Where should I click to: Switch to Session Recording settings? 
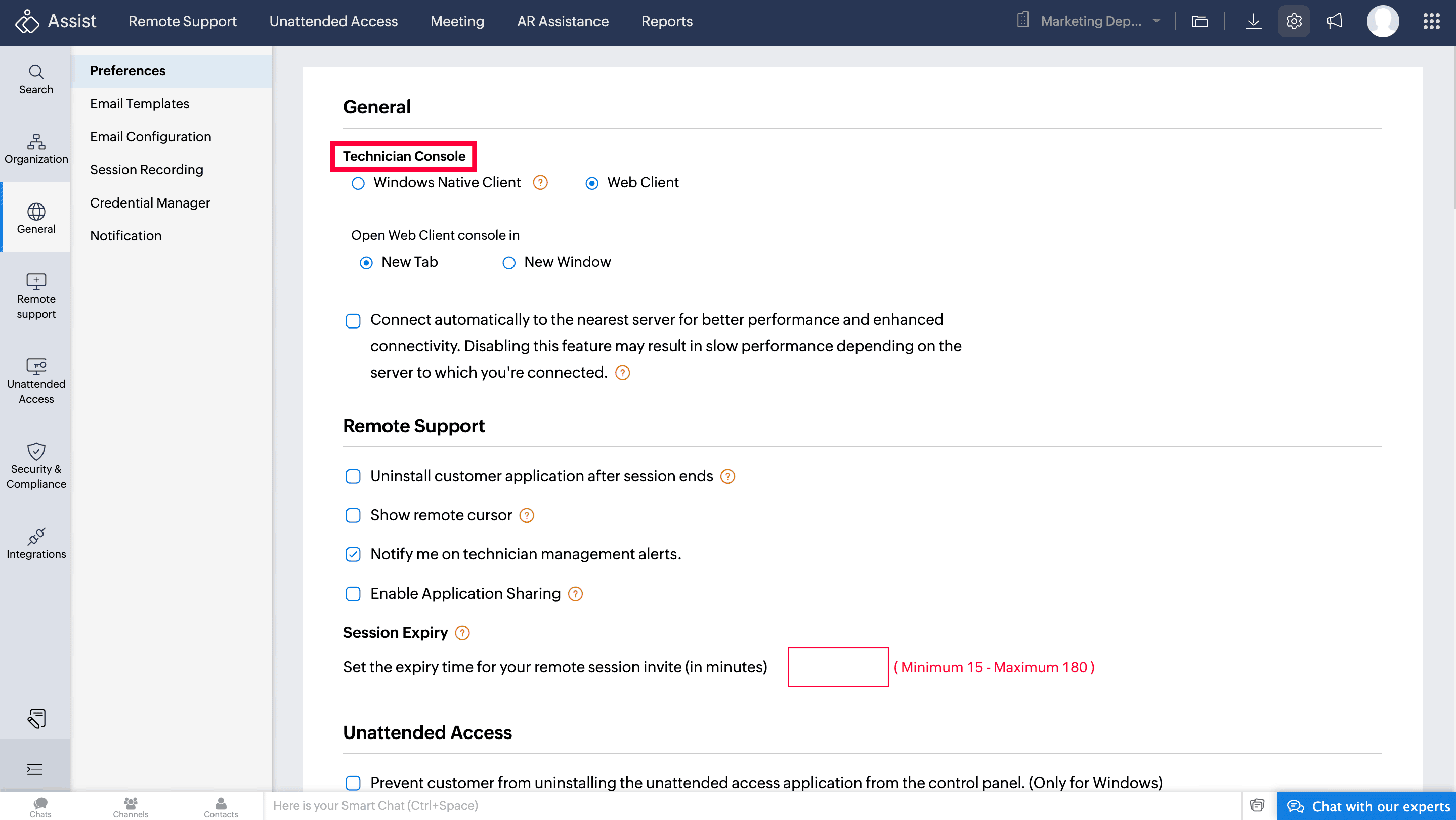pyautogui.click(x=146, y=170)
